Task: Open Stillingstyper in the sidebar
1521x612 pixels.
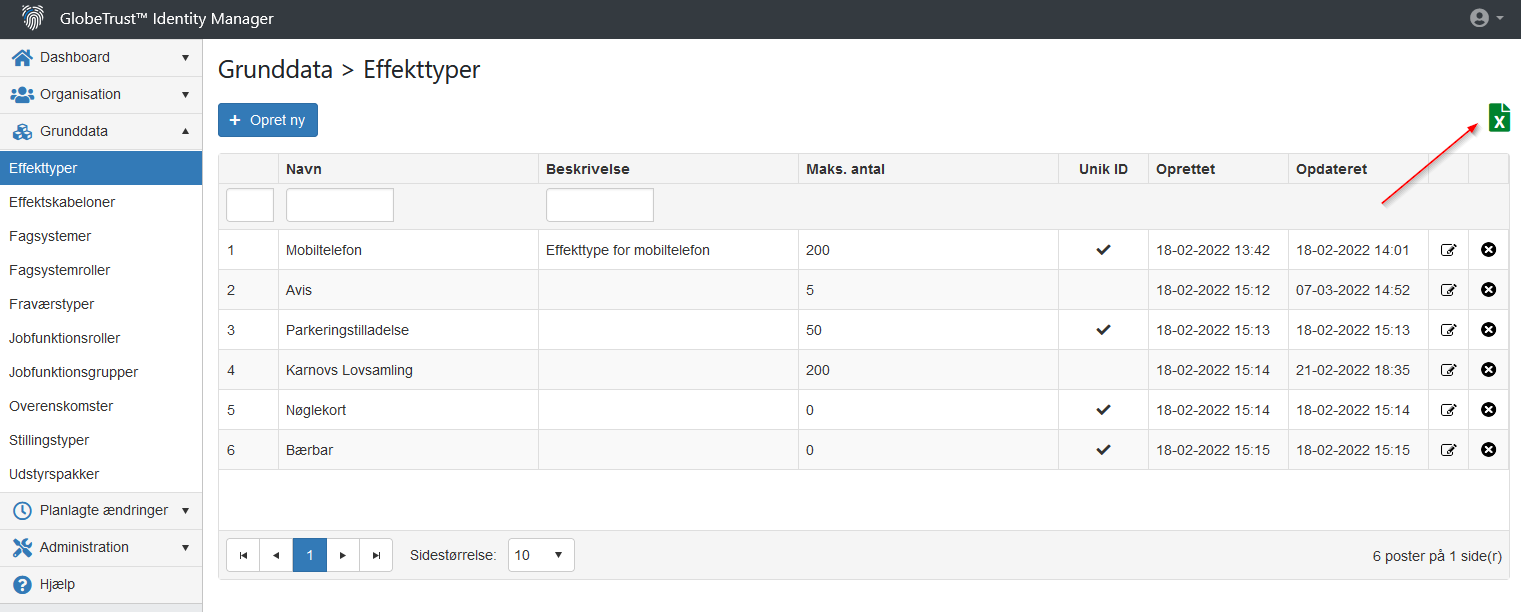Action: 101,440
